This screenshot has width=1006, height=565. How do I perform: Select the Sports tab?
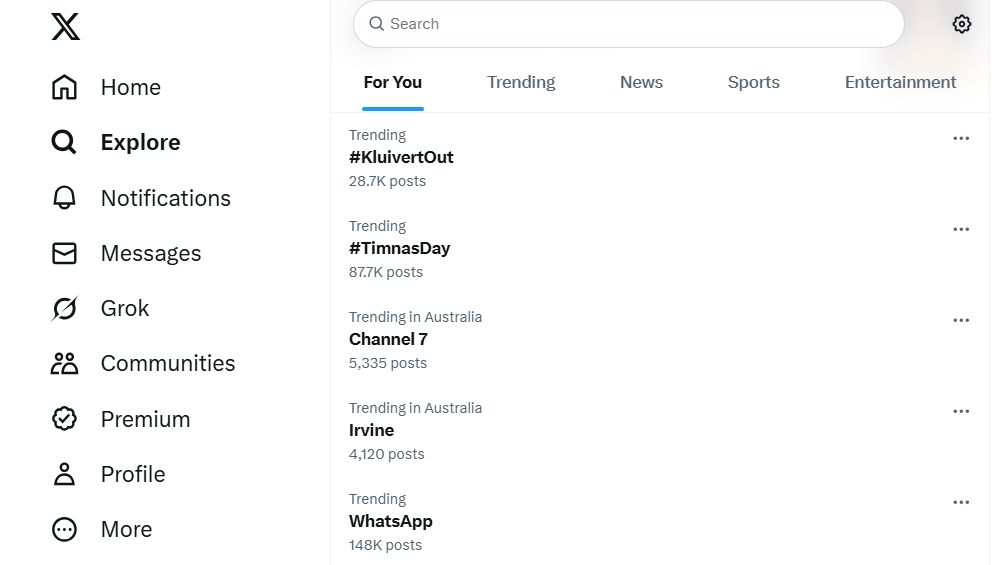pyautogui.click(x=753, y=83)
